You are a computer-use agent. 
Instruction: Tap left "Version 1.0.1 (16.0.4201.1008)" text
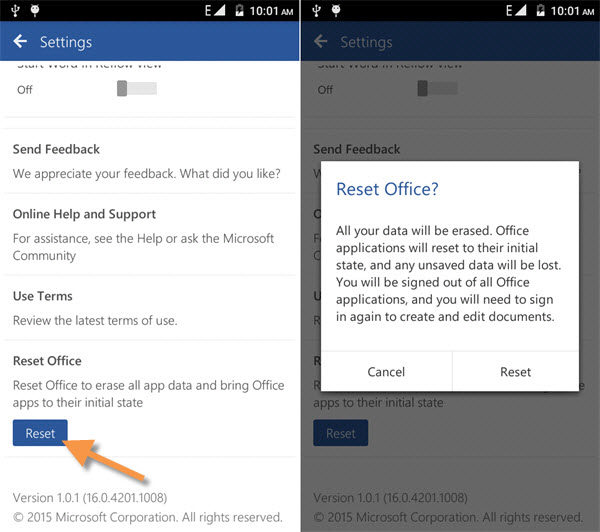tap(90, 498)
